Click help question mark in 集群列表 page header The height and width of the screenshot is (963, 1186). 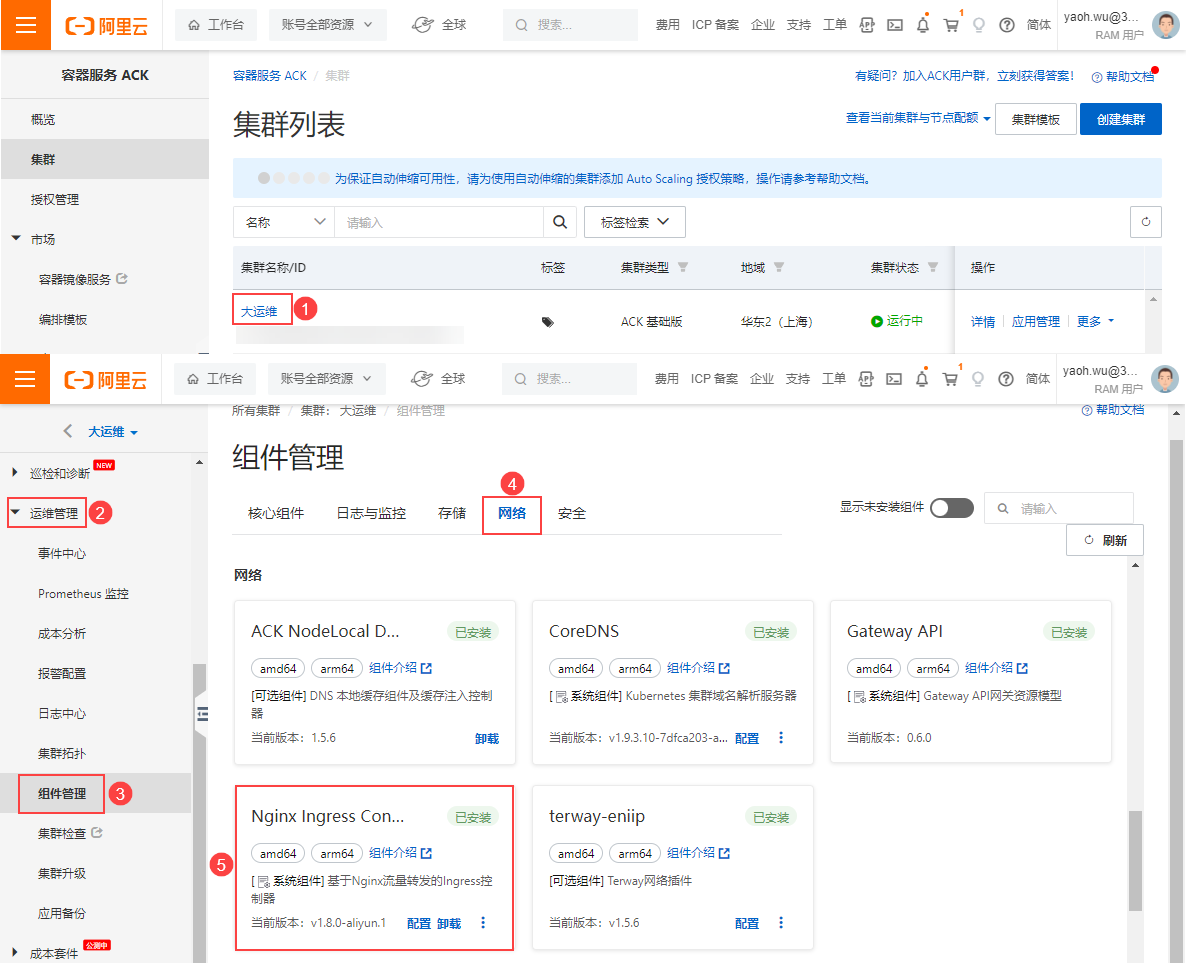tap(1007, 25)
